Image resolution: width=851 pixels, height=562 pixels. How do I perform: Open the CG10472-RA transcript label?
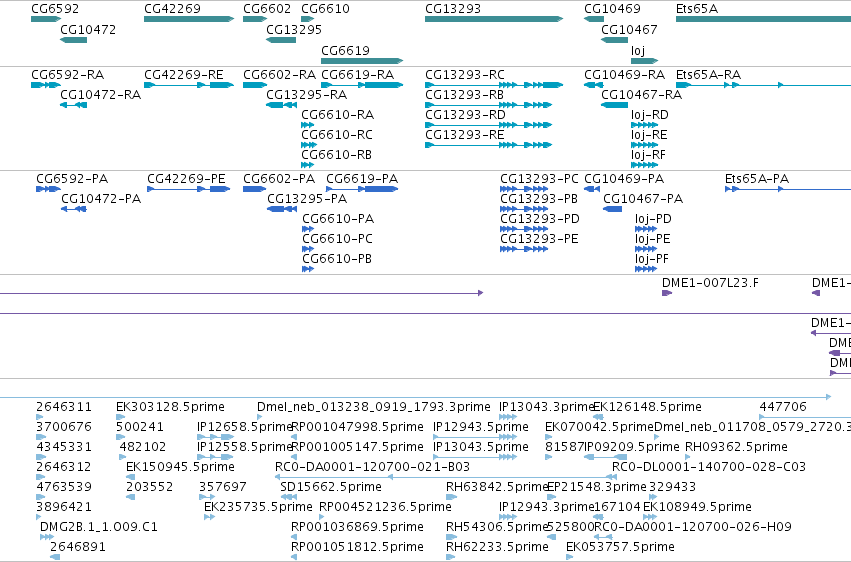(x=100, y=94)
